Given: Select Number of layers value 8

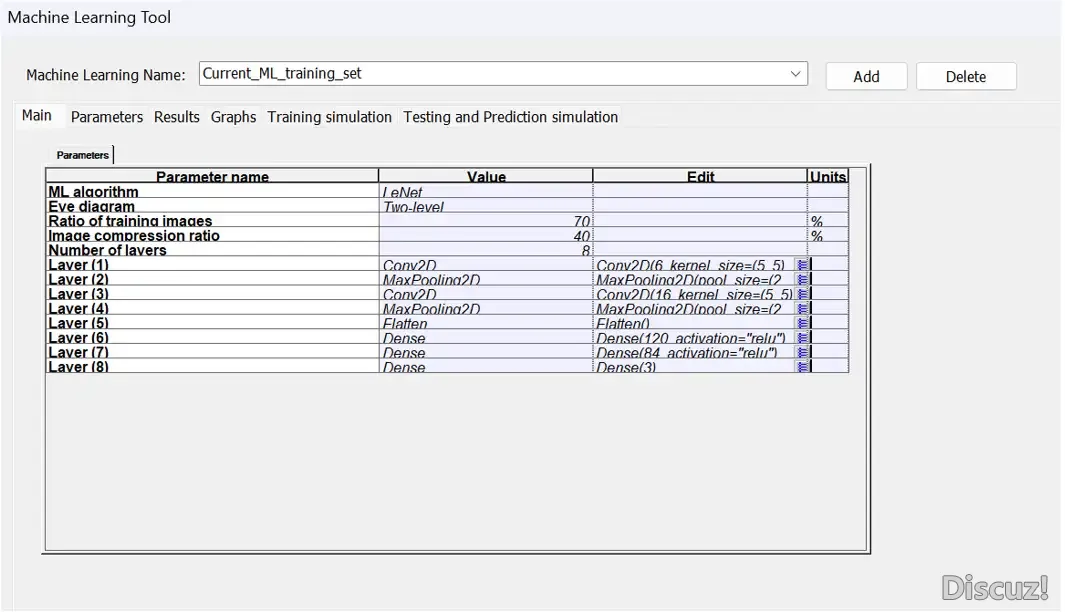Looking at the screenshot, I should pyautogui.click(x=486, y=250).
